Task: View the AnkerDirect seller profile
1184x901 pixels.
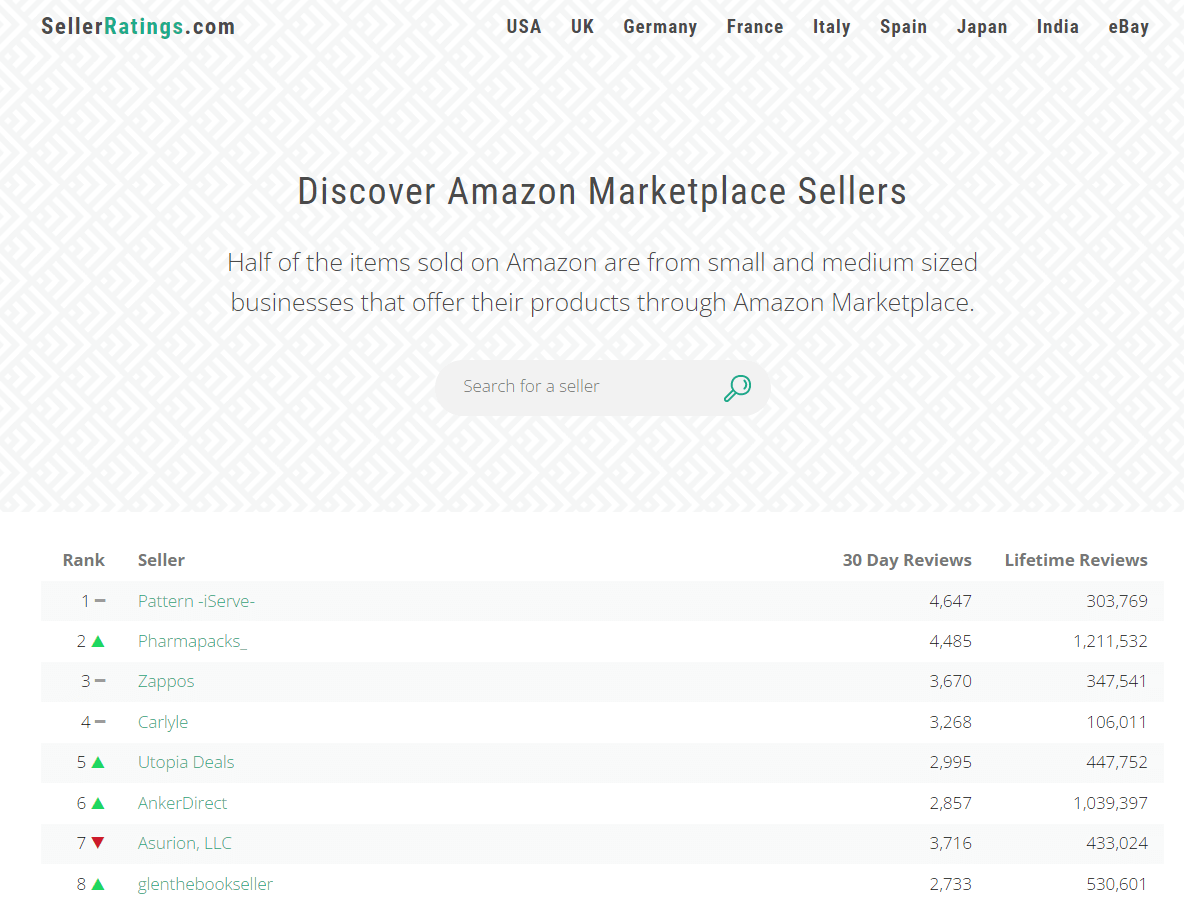Action: click(x=182, y=803)
